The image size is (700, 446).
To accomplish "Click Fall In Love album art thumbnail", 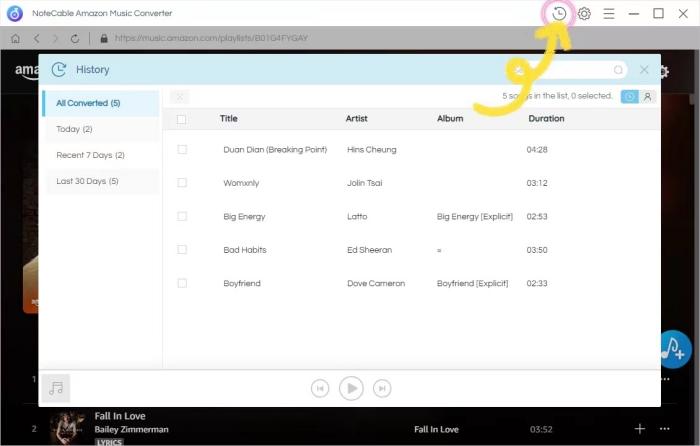I will (67, 428).
